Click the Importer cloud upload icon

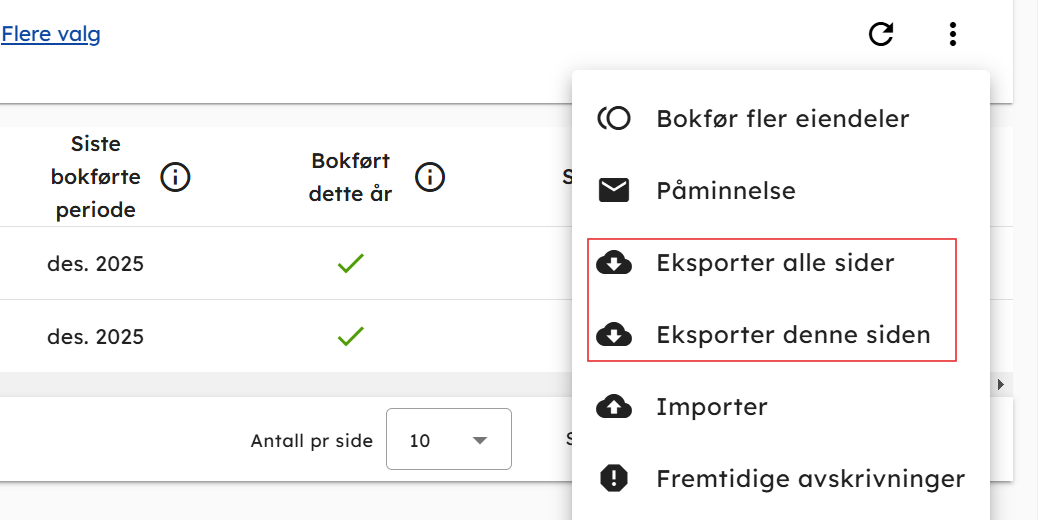(x=614, y=407)
